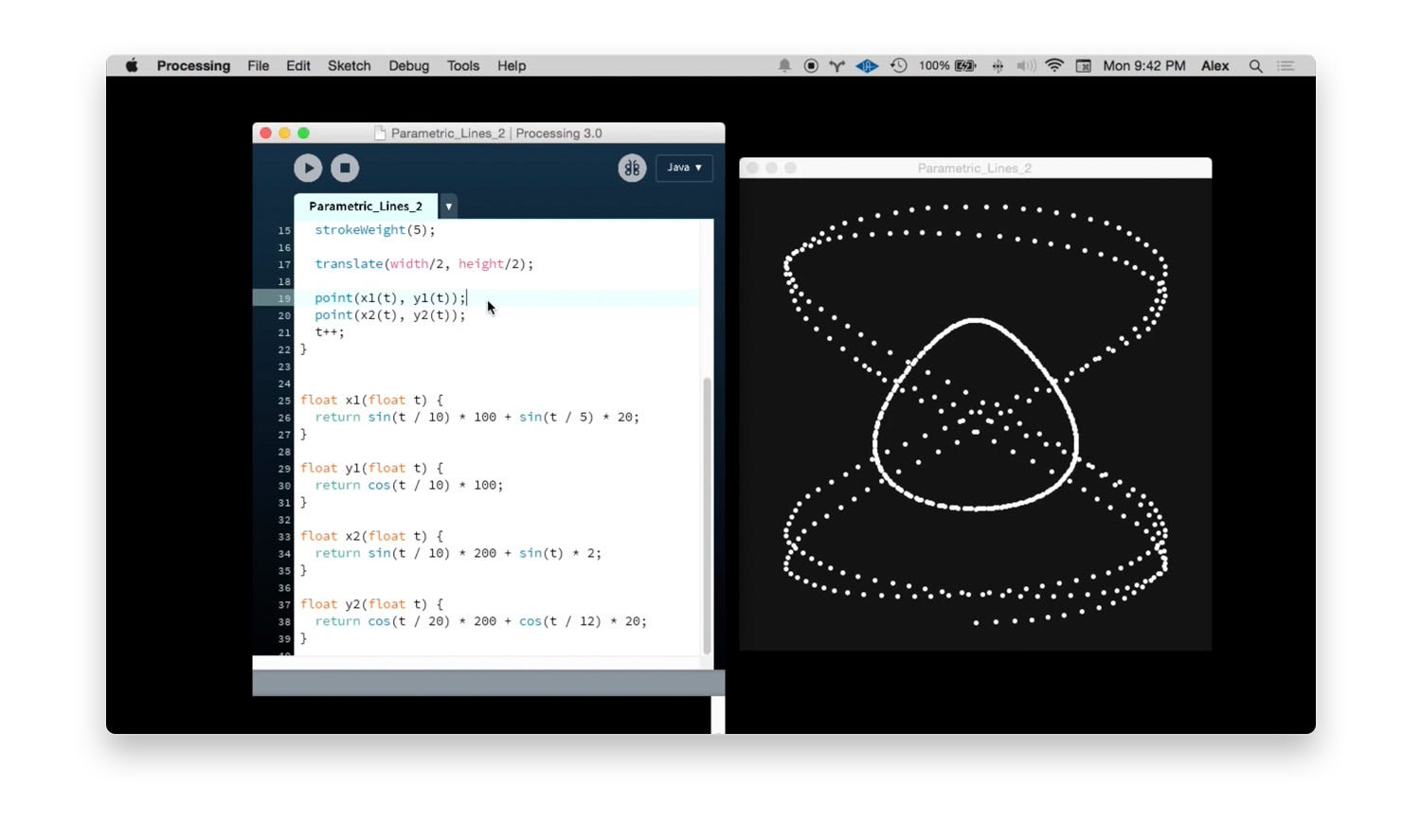Click the float x2(float t) declaration
This screenshot has height=840, width=1421.
point(371,537)
